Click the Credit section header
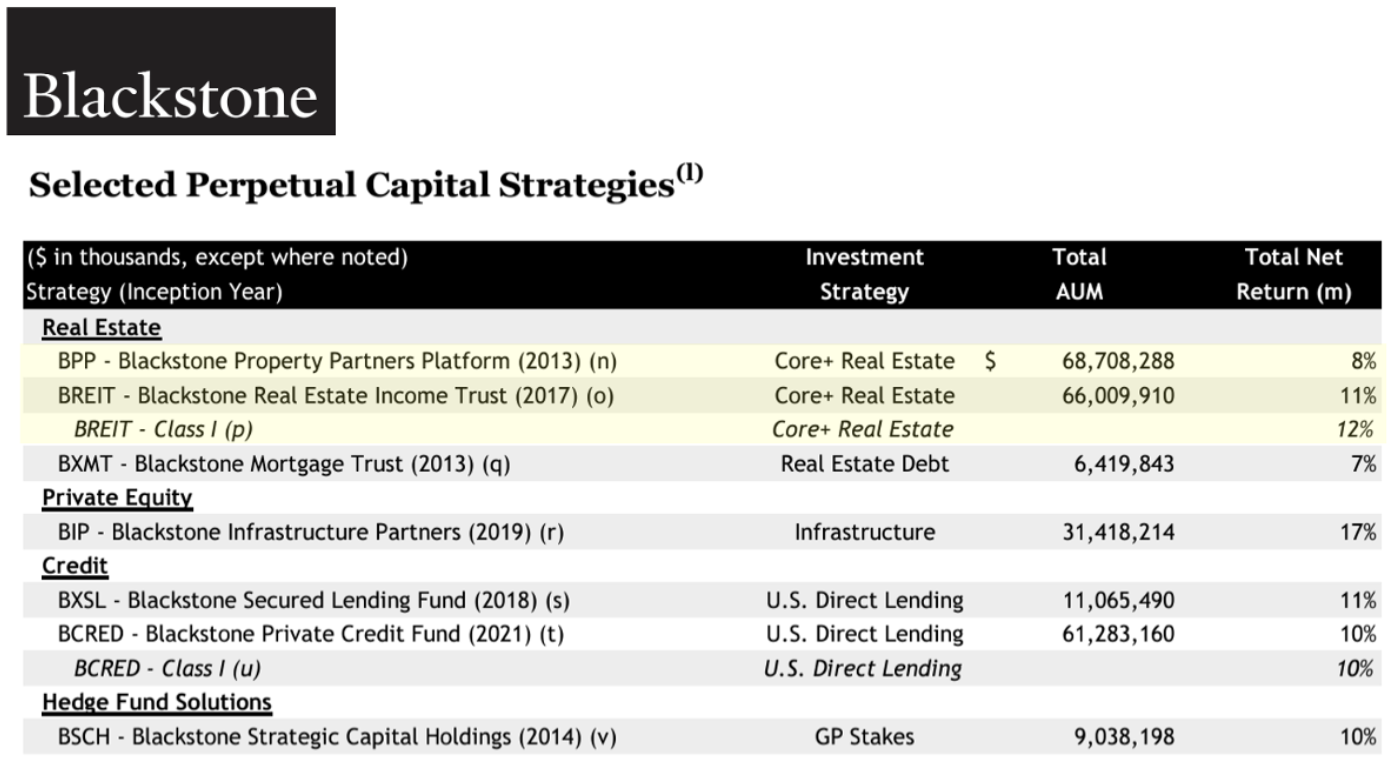The height and width of the screenshot is (774, 1394). click(x=75, y=566)
